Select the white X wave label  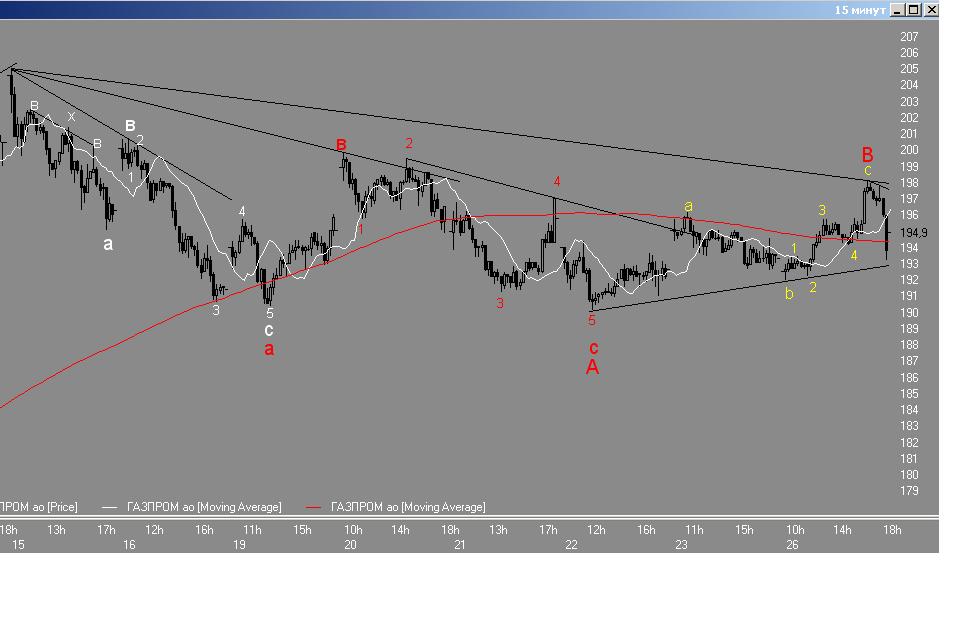[x=71, y=117]
